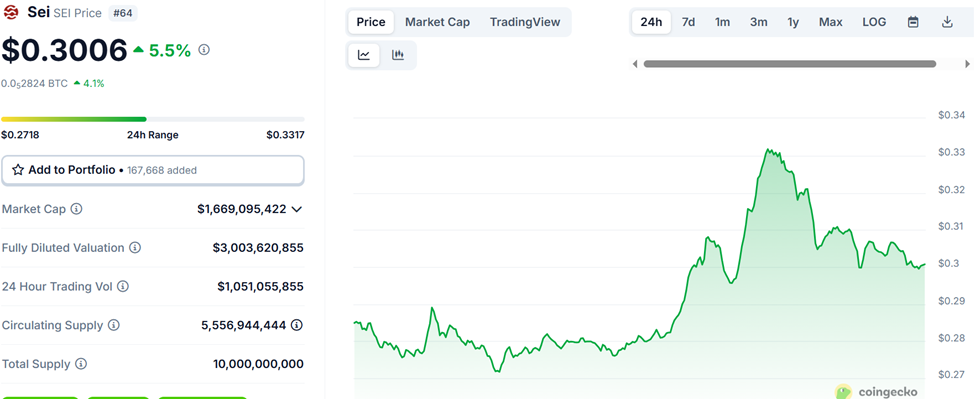This screenshot has height=399, width=975.
Task: Select the 1m time range
Action: 722,22
